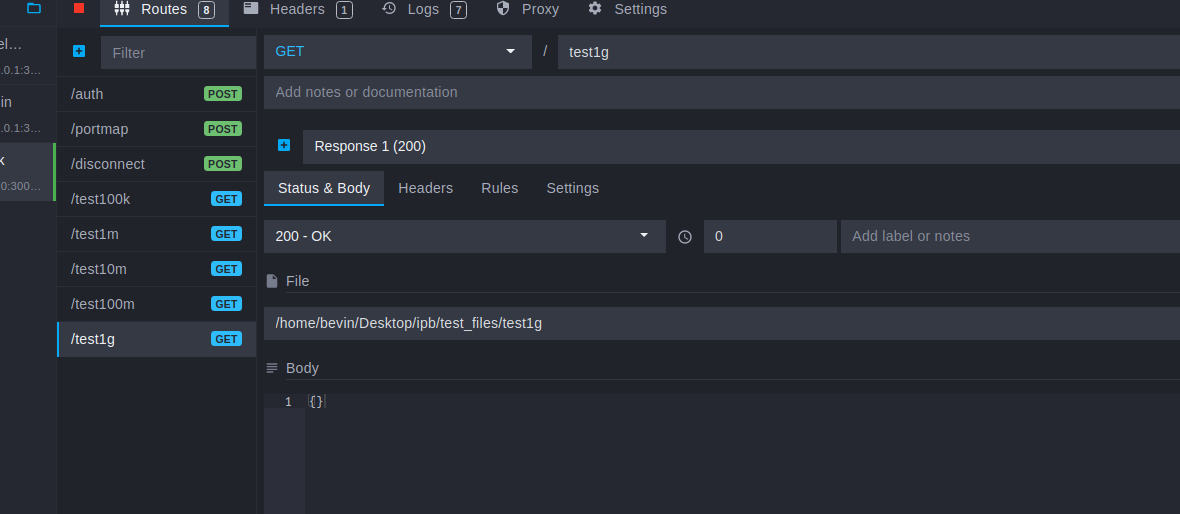Switch to response Settings tab
1180x514 pixels.
pyautogui.click(x=573, y=188)
